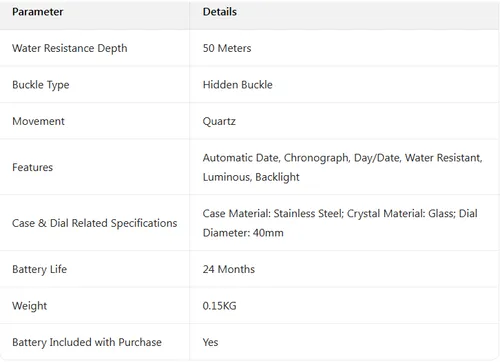The width and height of the screenshot is (500, 362).
Task: Select Battery Included with Purchase label
Action: point(87,342)
